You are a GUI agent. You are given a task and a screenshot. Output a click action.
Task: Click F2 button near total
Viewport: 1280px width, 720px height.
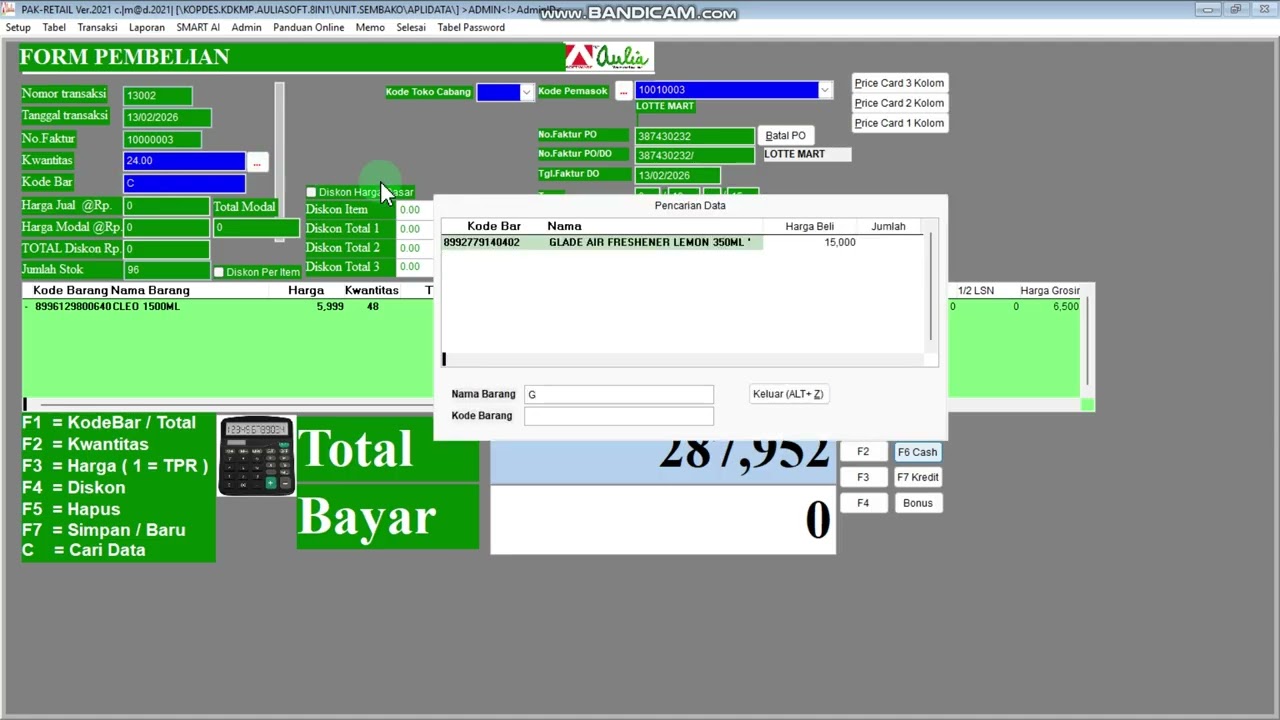coord(863,452)
